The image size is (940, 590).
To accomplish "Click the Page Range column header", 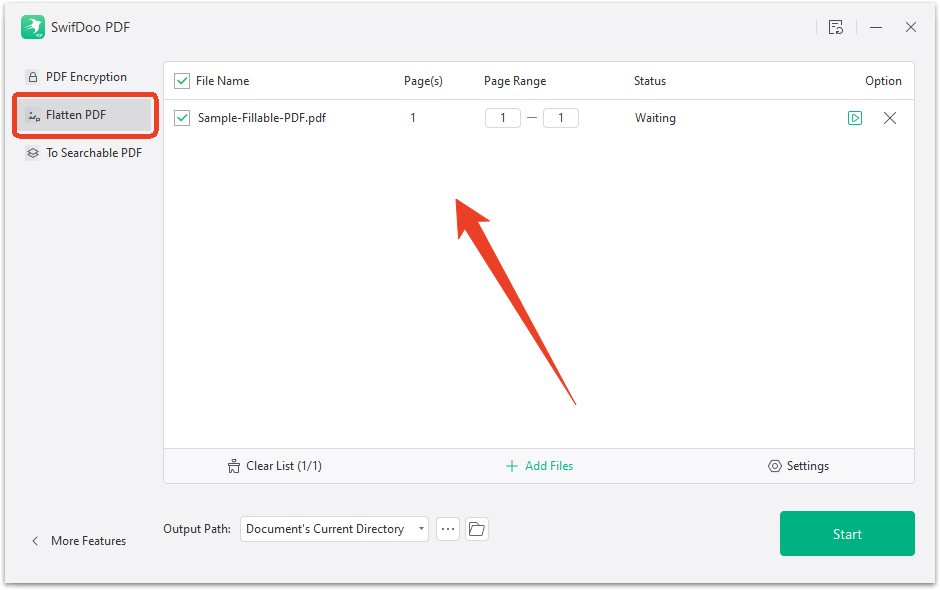I will (515, 81).
